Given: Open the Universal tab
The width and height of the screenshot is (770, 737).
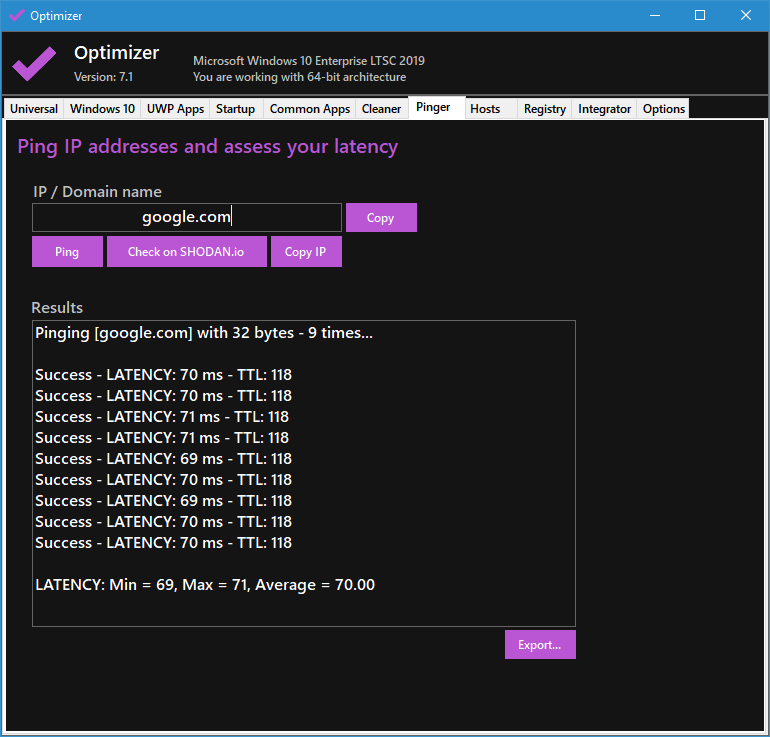Looking at the screenshot, I should [34, 109].
